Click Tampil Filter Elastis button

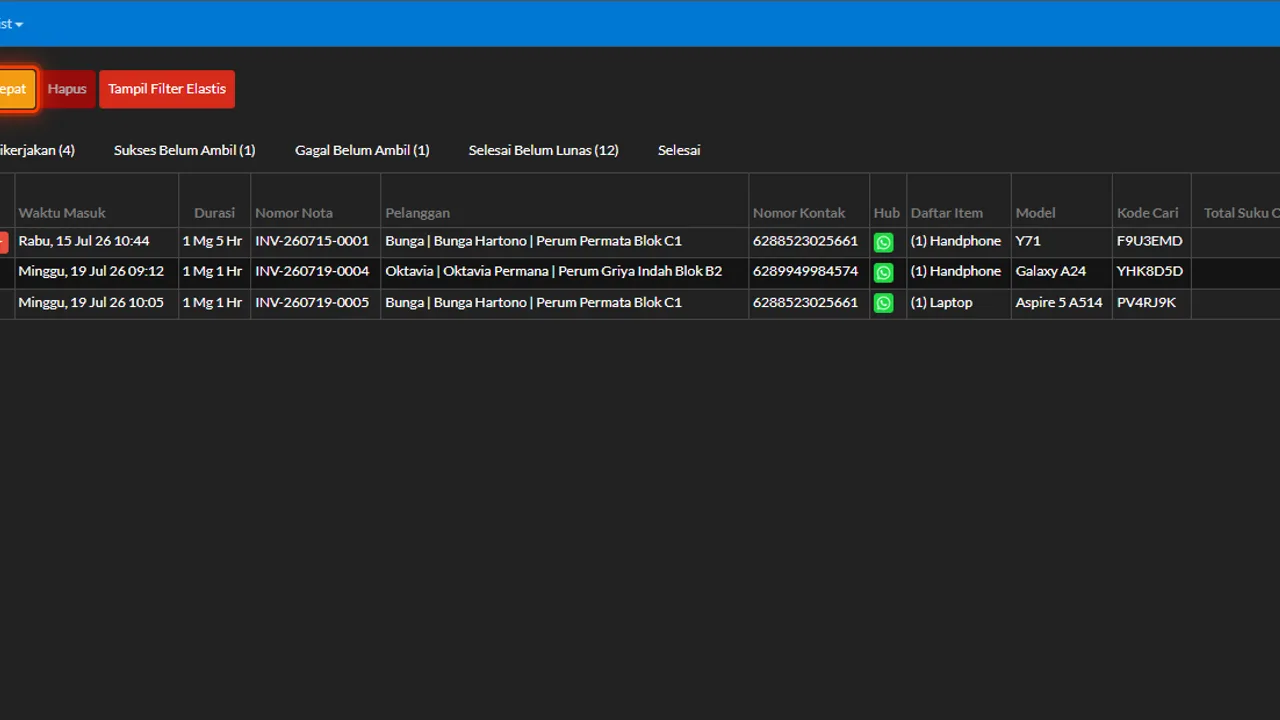167,89
